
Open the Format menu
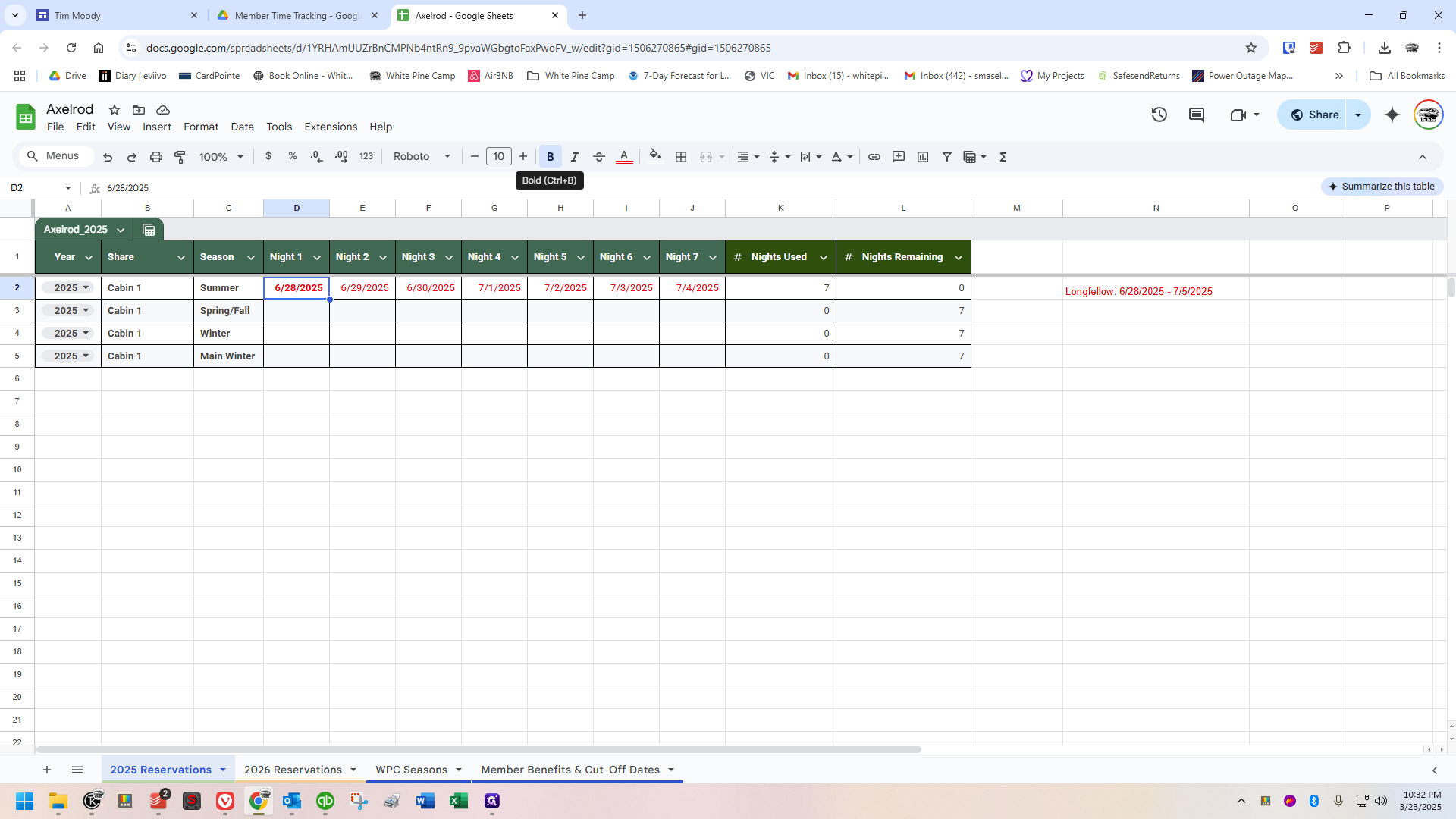point(201,127)
